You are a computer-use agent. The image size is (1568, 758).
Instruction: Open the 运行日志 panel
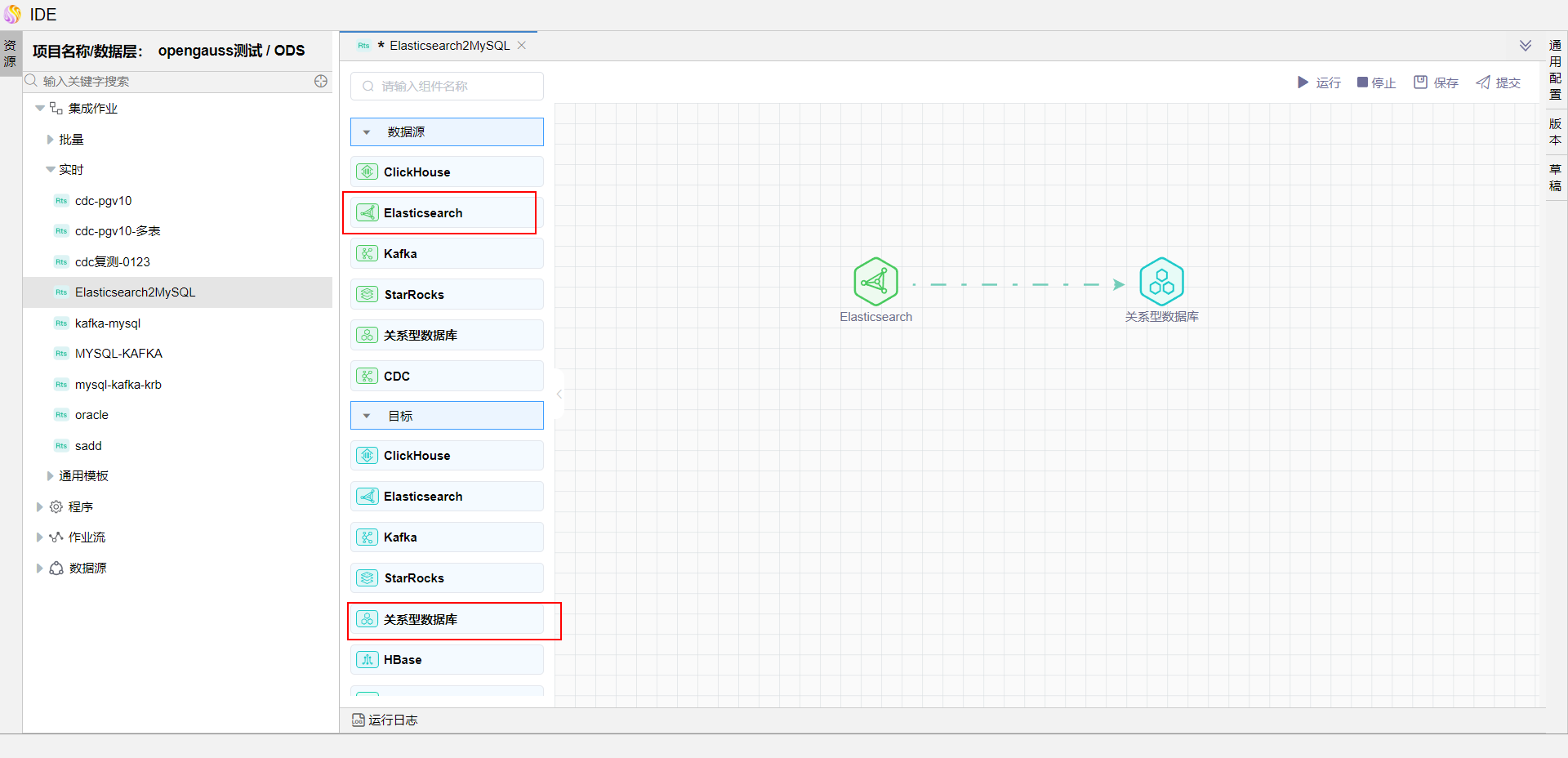click(385, 720)
